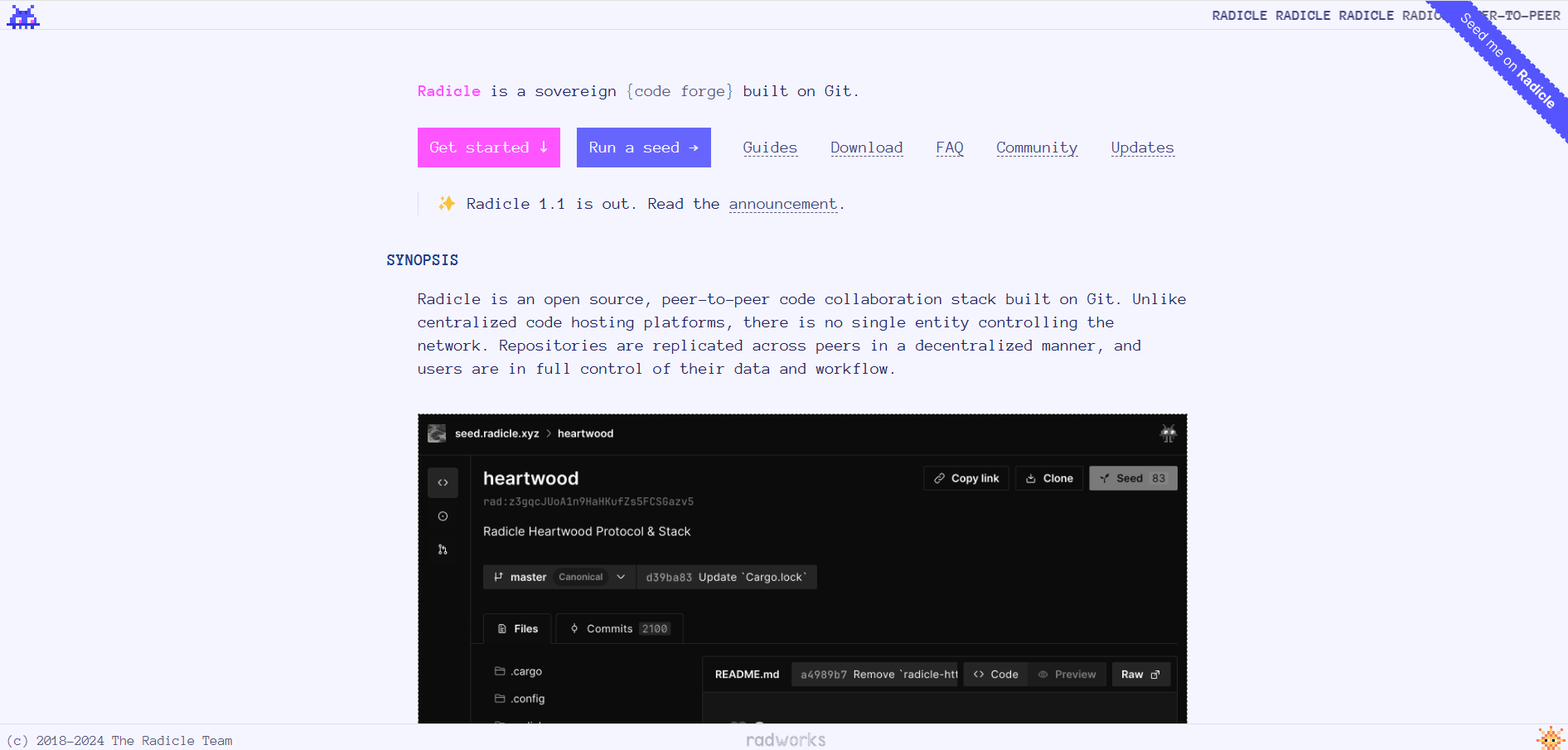Switch to the Code view
The width and height of the screenshot is (1568, 750).
[995, 675]
